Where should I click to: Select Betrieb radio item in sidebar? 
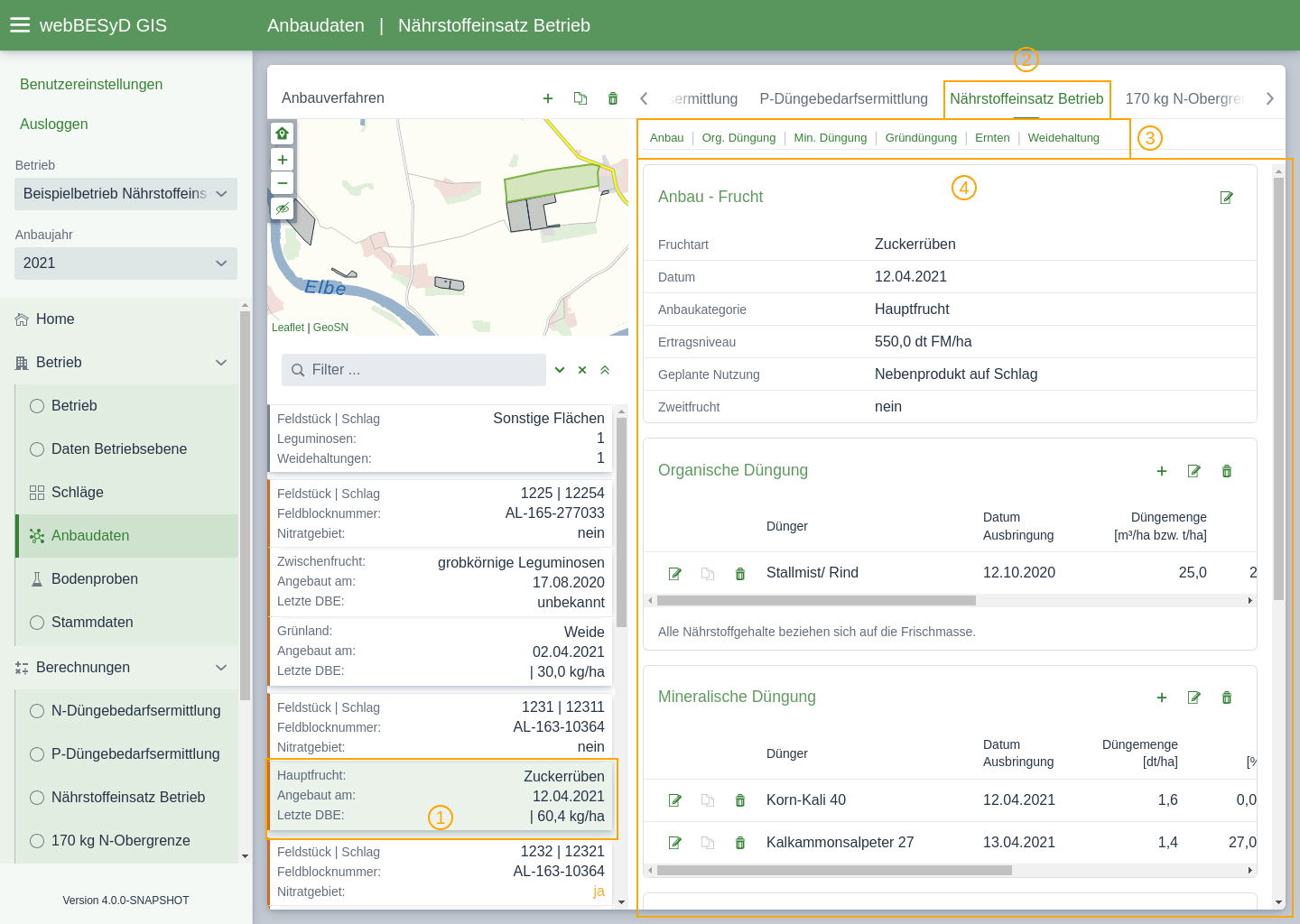(127, 406)
